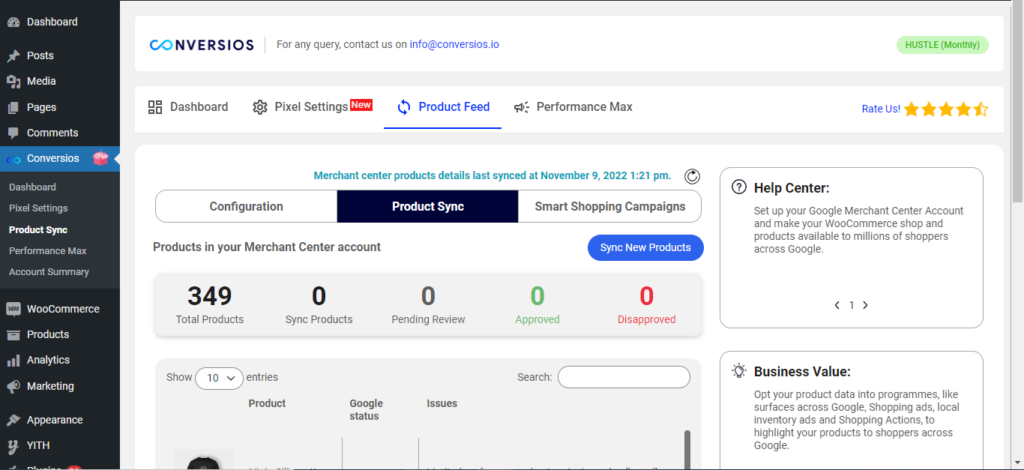Click the Pending Review count
The width and height of the screenshot is (1024, 470).
pos(428,296)
